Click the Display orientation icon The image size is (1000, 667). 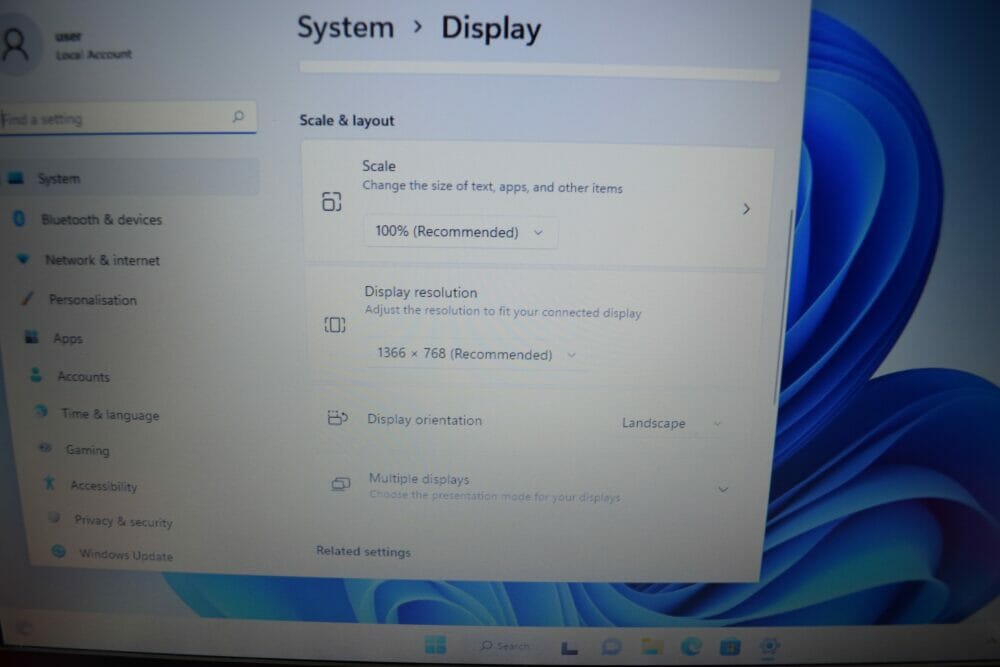[x=337, y=418]
